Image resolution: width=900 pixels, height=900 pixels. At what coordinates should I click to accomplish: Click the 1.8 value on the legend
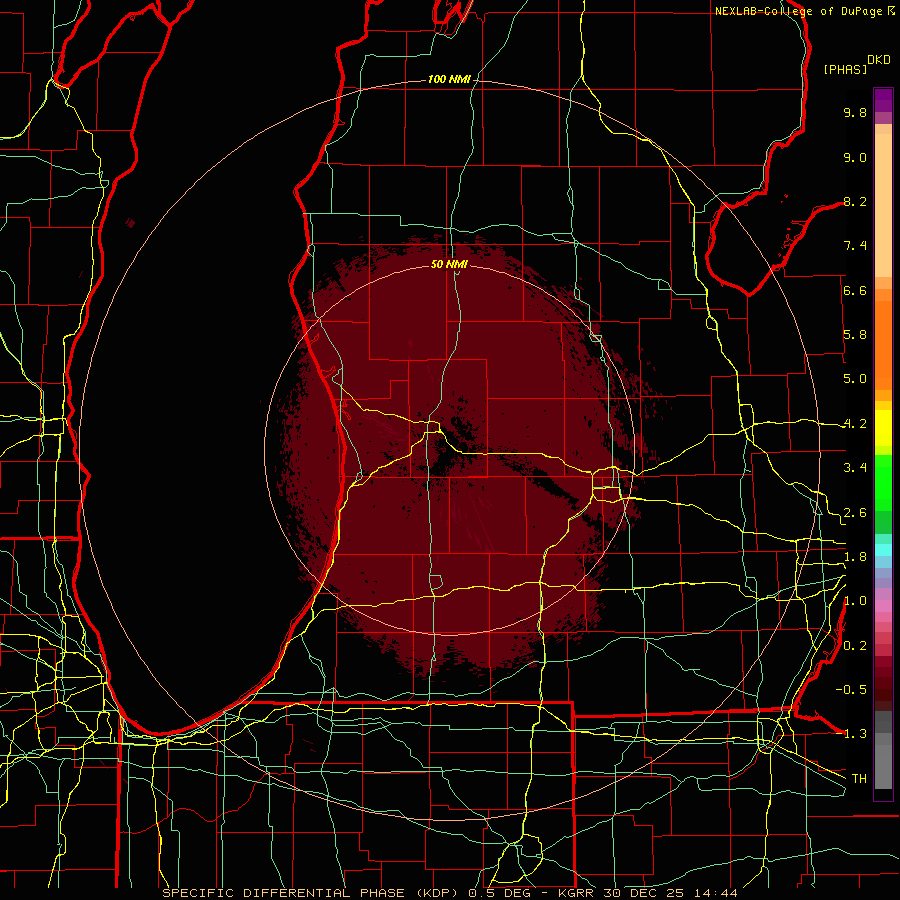(855, 557)
